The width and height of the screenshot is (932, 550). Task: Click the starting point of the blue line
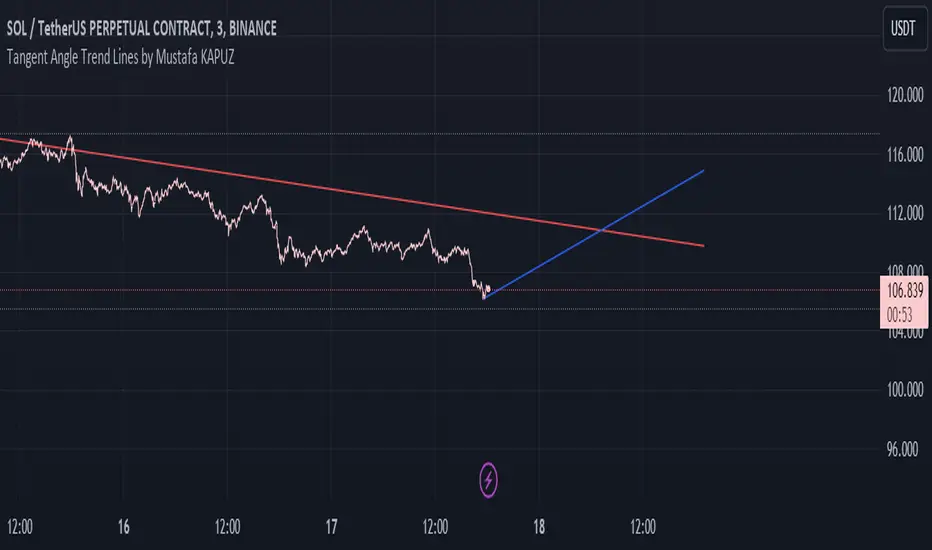click(485, 298)
